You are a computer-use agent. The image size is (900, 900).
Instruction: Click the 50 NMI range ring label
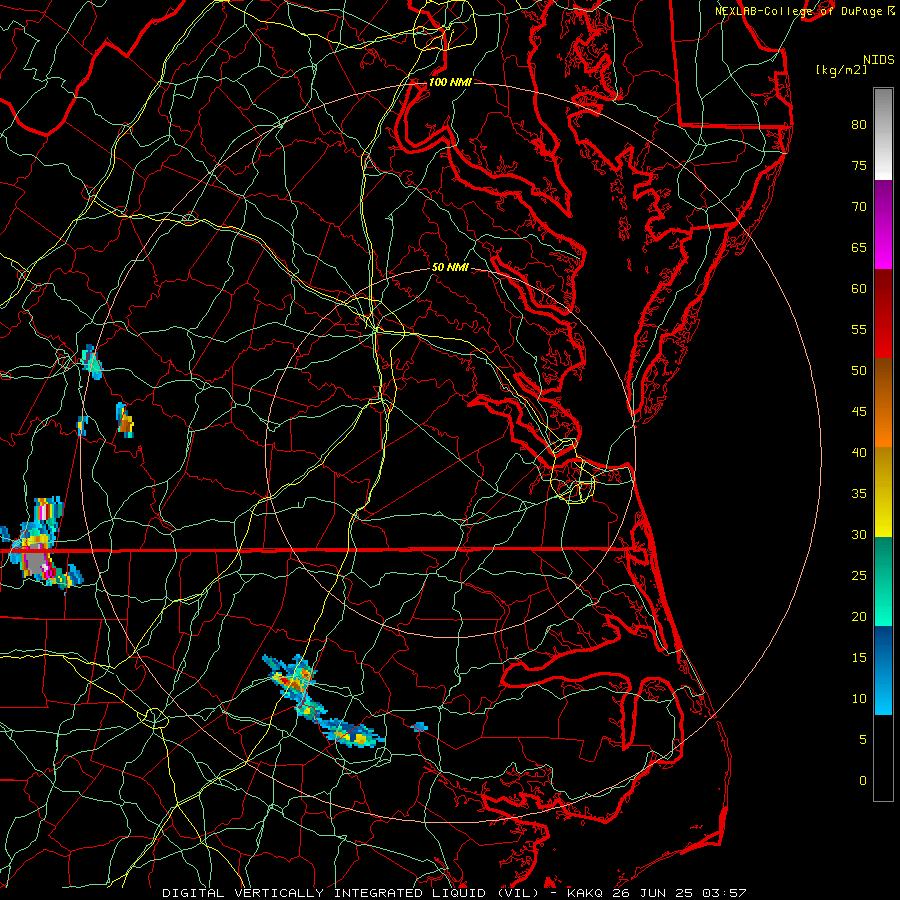pos(450,267)
